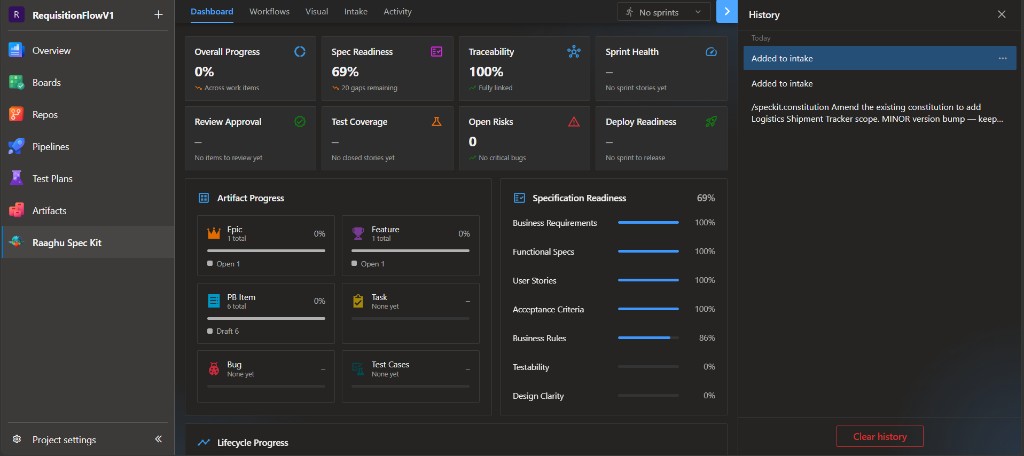1024x456 pixels.
Task: Click the Business Requirements readiness row
Action: click(614, 223)
